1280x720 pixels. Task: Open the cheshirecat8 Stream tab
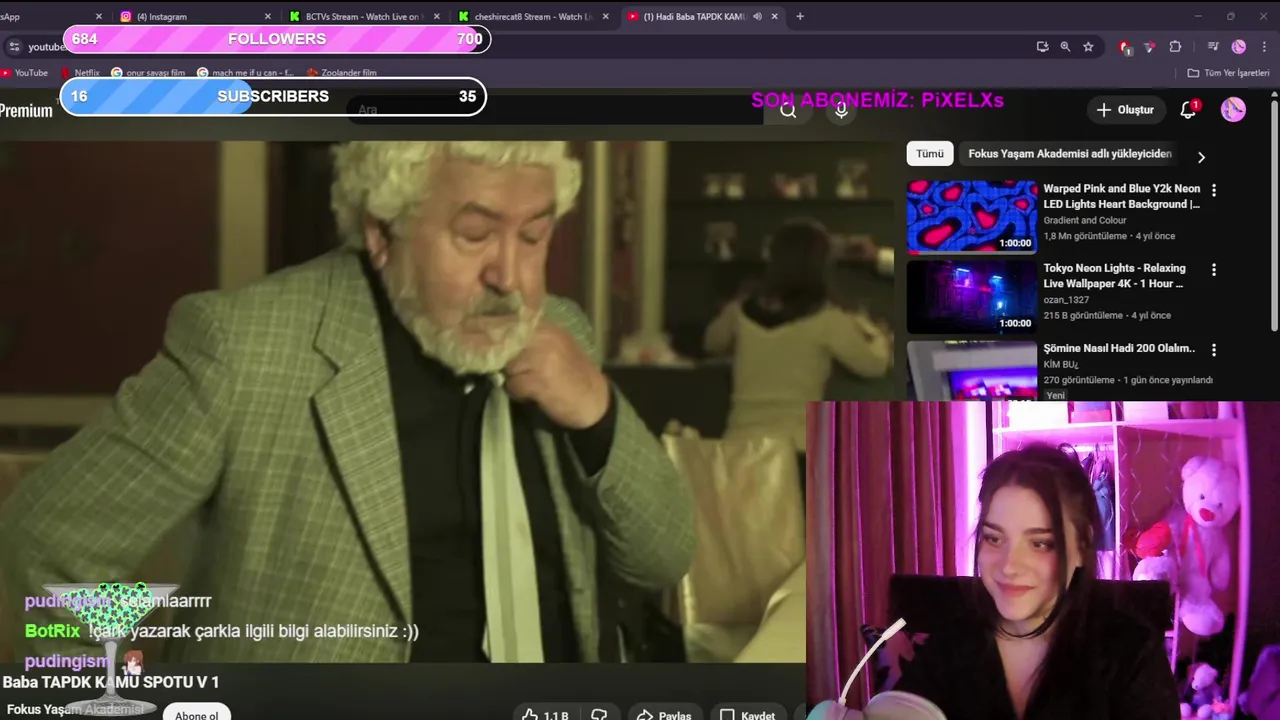[x=532, y=16]
